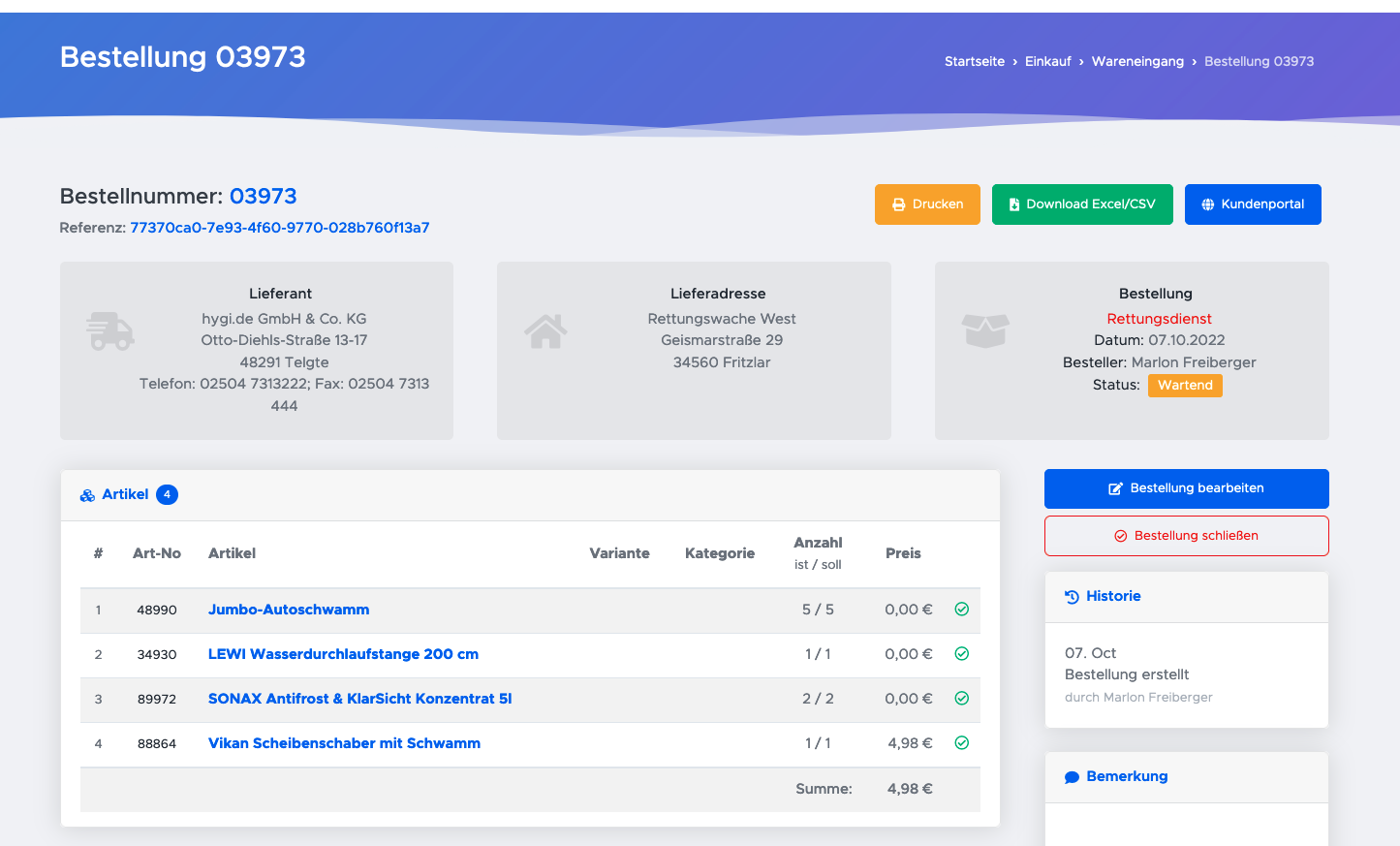Download the order as Excel/CSV
Viewport: 1400px width, 846px height.
coord(1082,204)
